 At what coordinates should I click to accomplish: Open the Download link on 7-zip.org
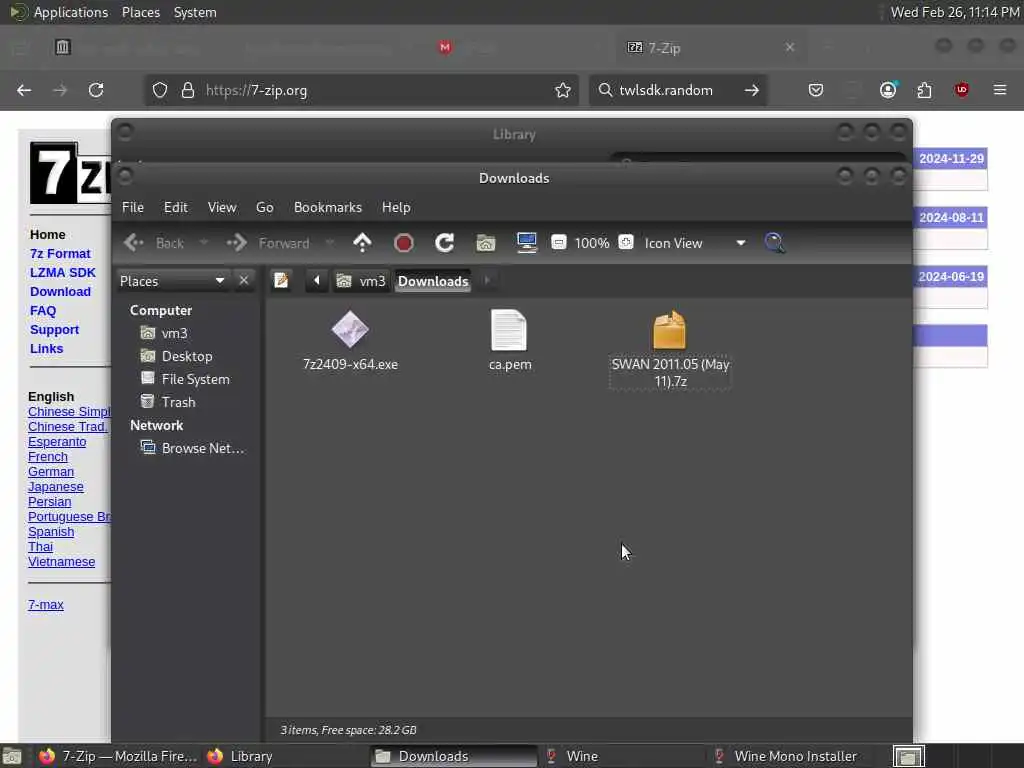pos(60,291)
